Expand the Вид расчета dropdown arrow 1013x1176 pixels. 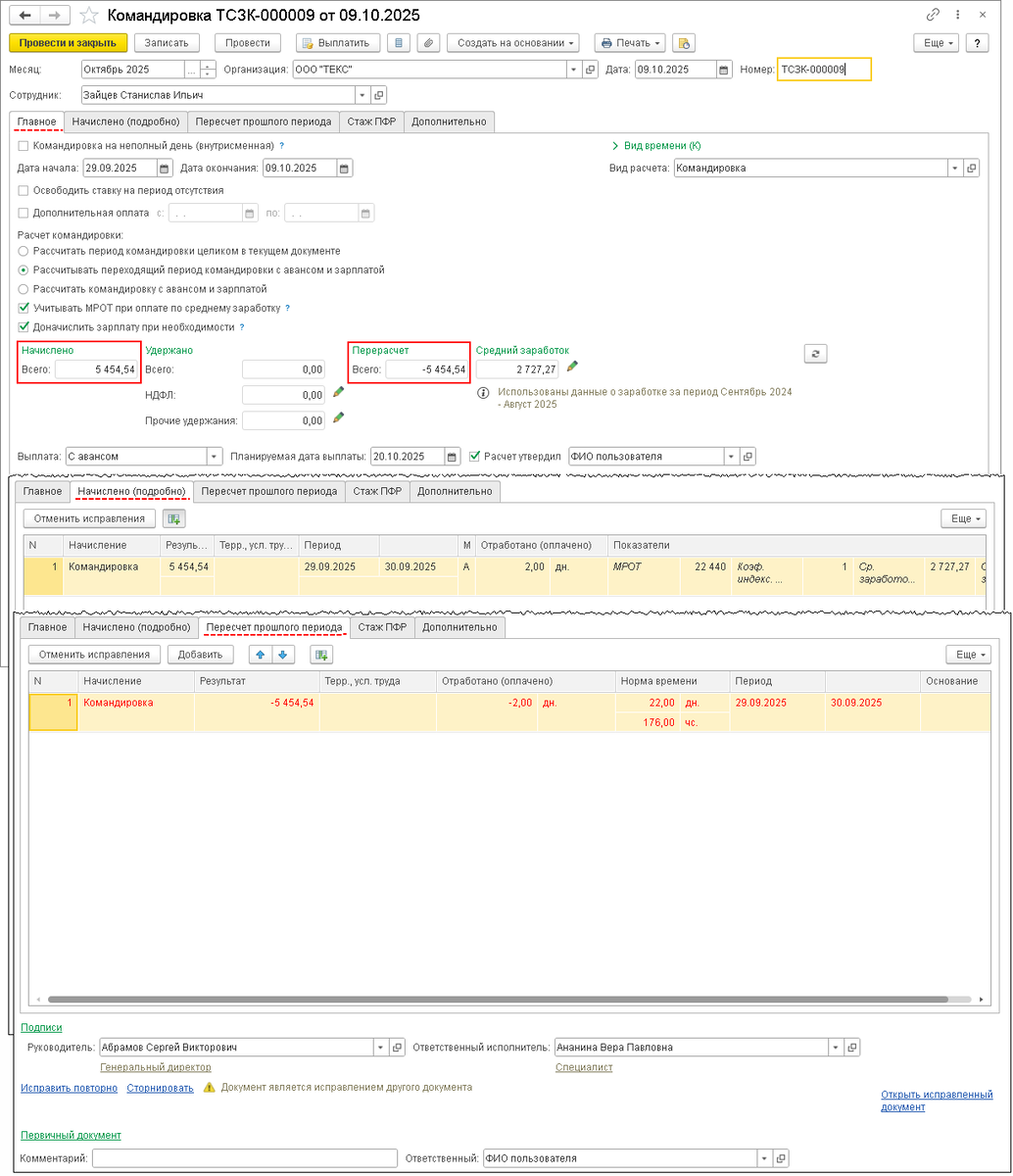956,168
